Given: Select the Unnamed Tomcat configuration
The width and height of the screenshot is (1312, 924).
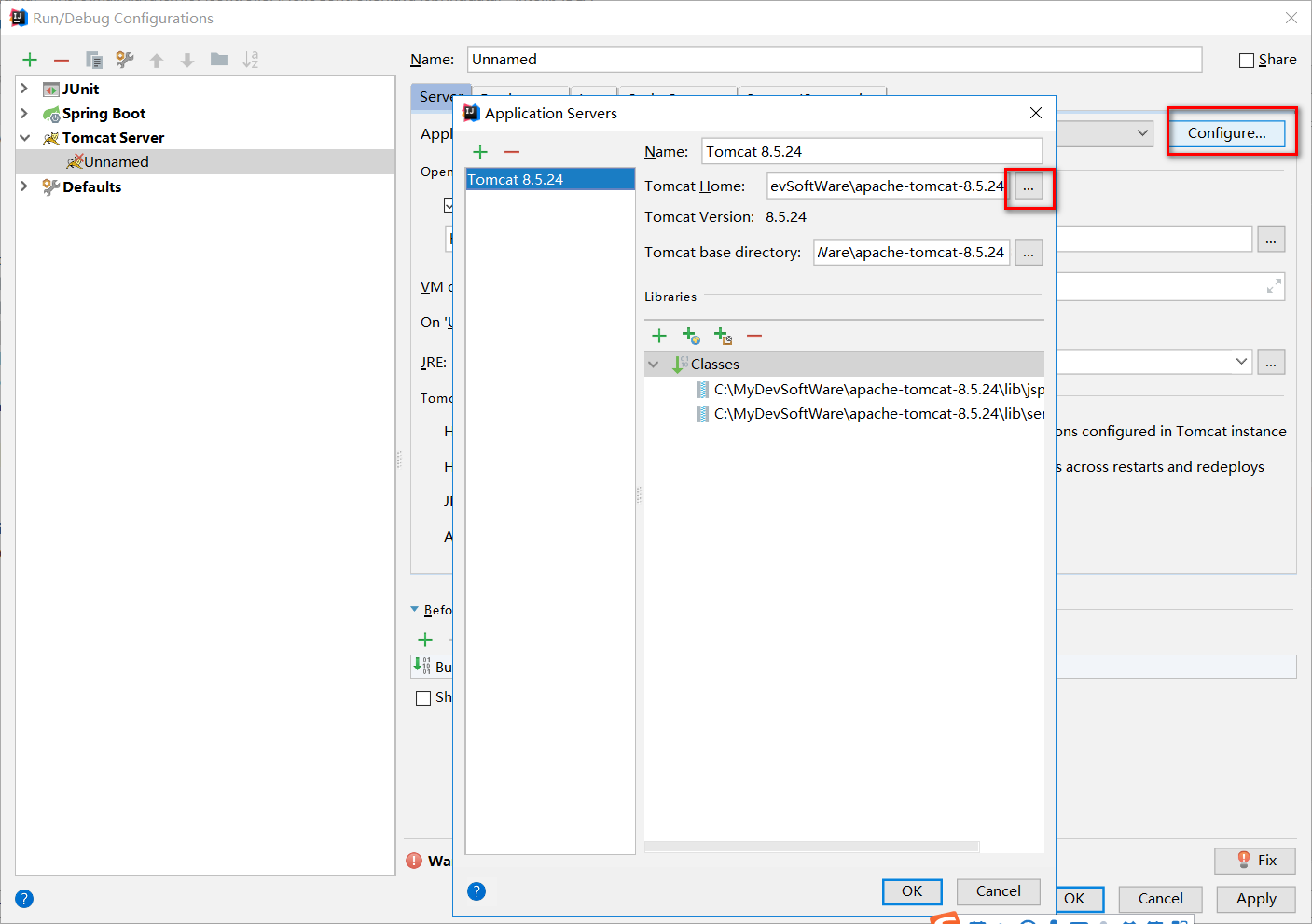Looking at the screenshot, I should point(116,162).
